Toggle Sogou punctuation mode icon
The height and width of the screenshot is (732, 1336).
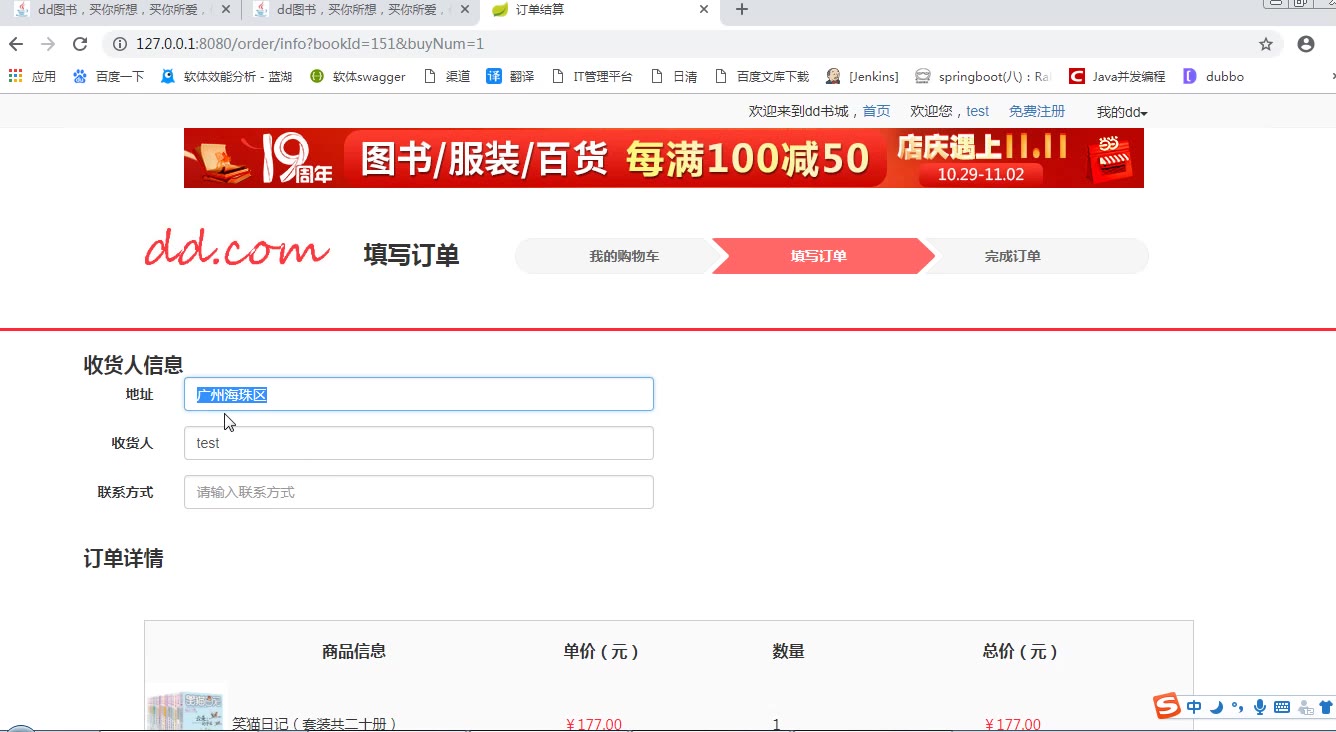pyautogui.click(x=1238, y=707)
